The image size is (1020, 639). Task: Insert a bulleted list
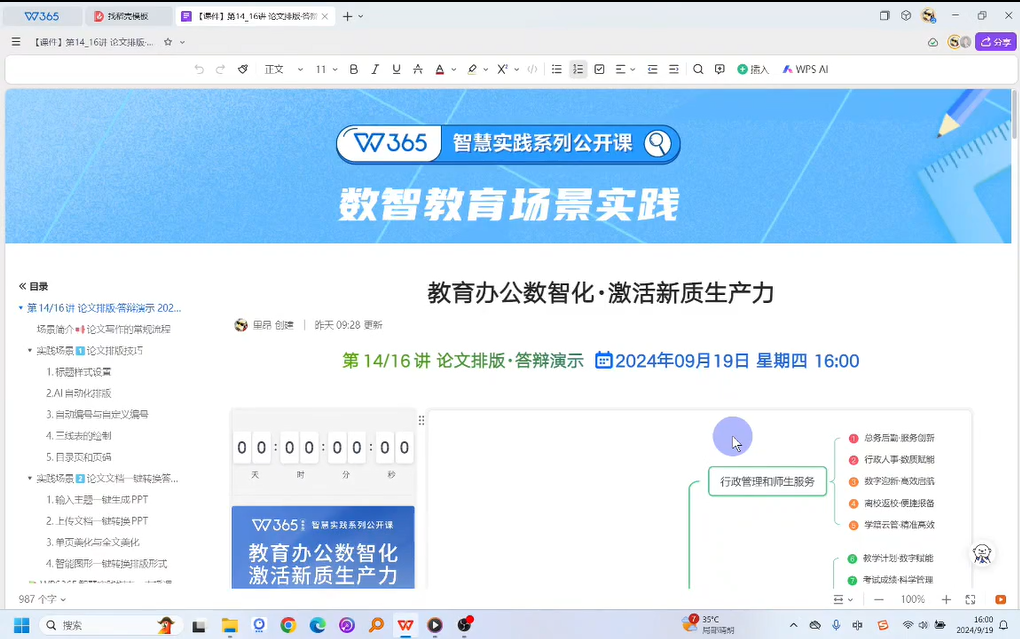[557, 70]
